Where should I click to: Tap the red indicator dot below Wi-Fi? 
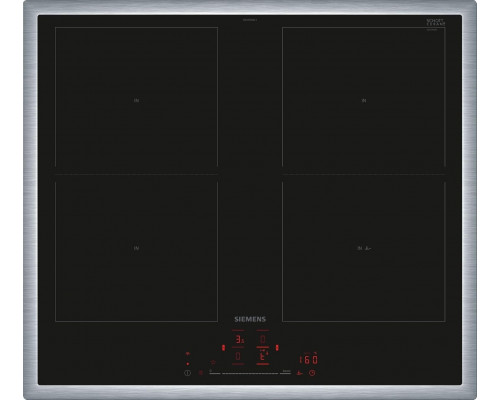click(188, 364)
